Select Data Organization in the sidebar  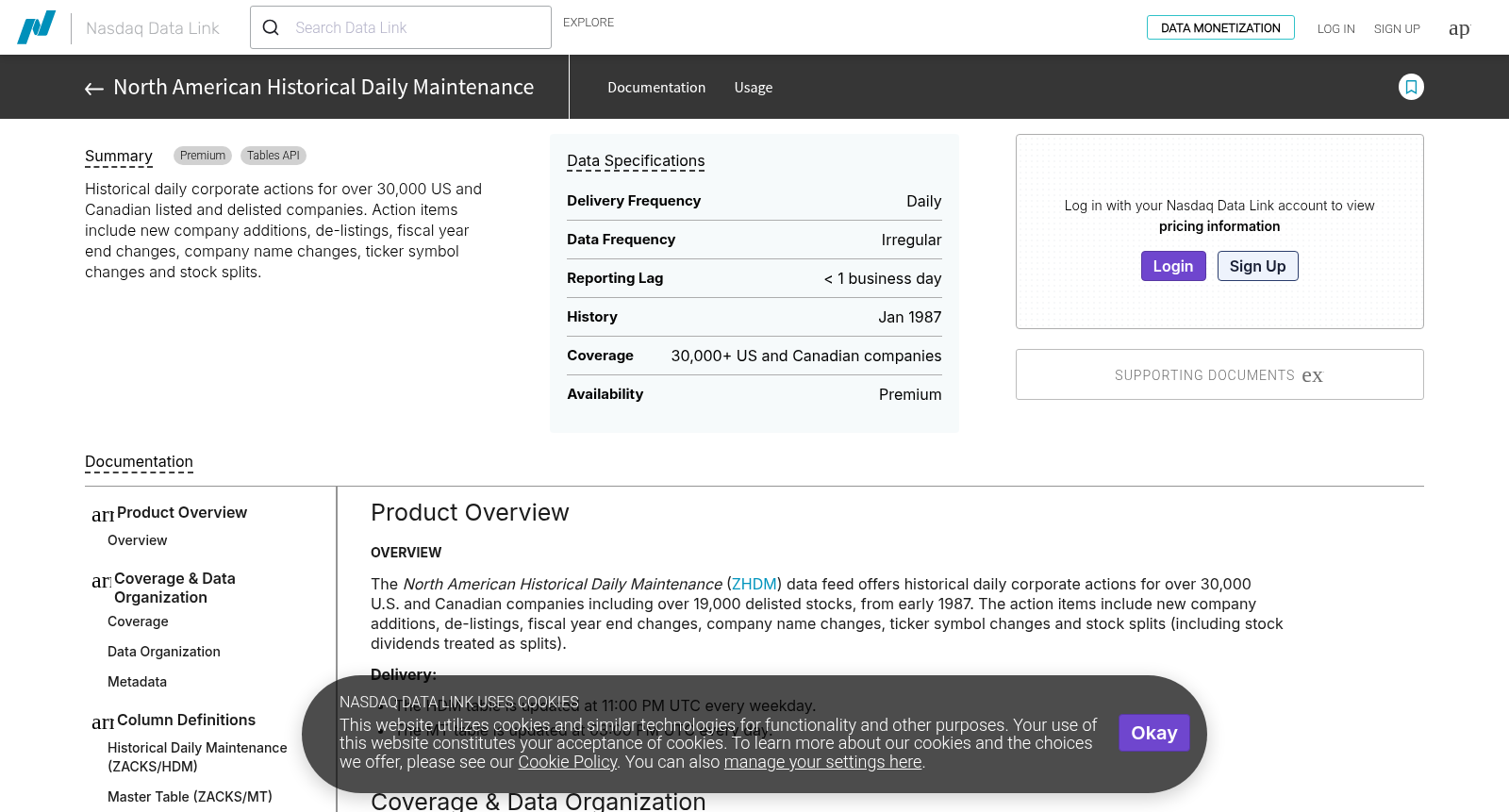pyautogui.click(x=164, y=652)
